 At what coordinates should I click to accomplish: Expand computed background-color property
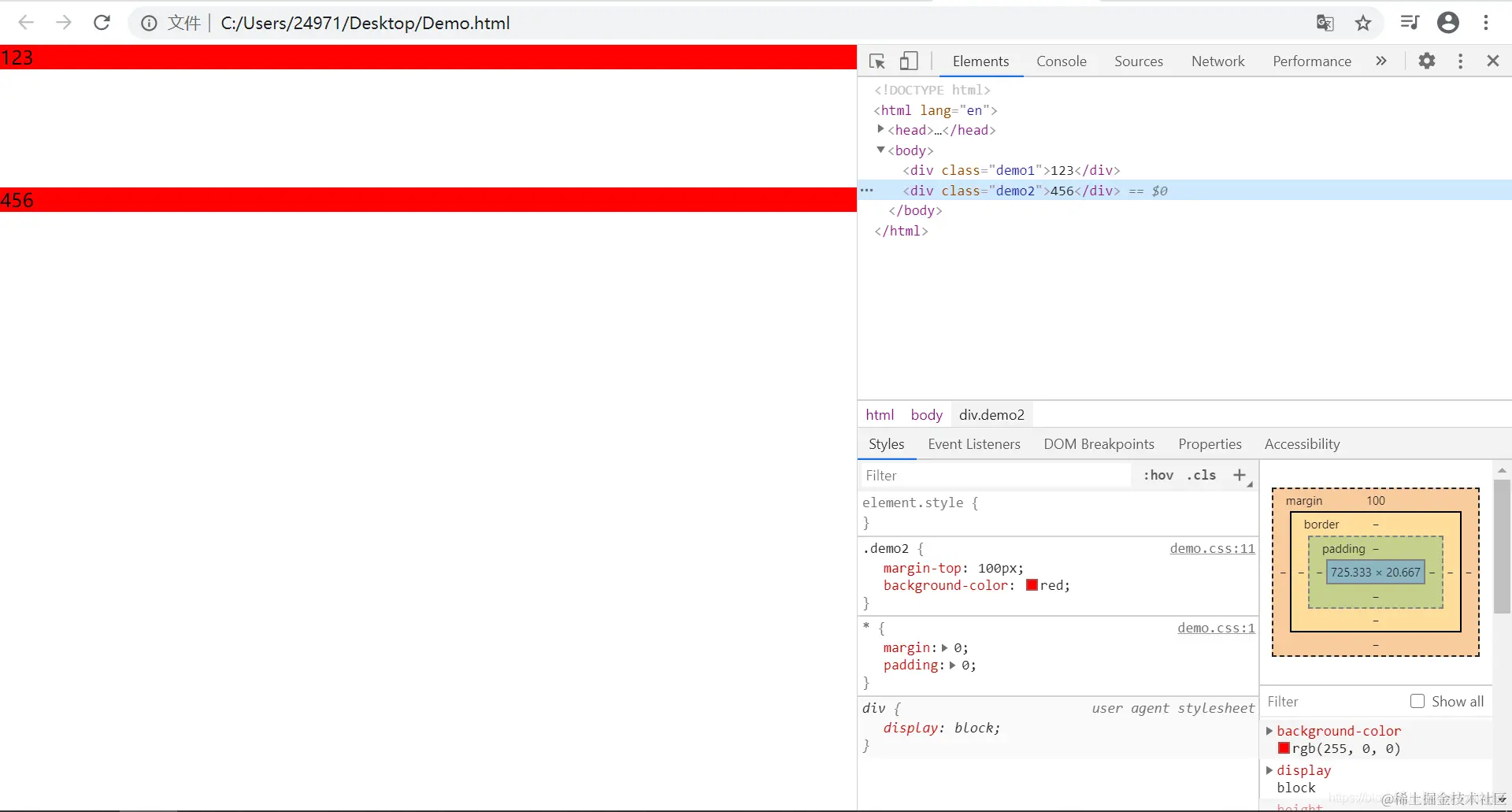tap(1269, 731)
